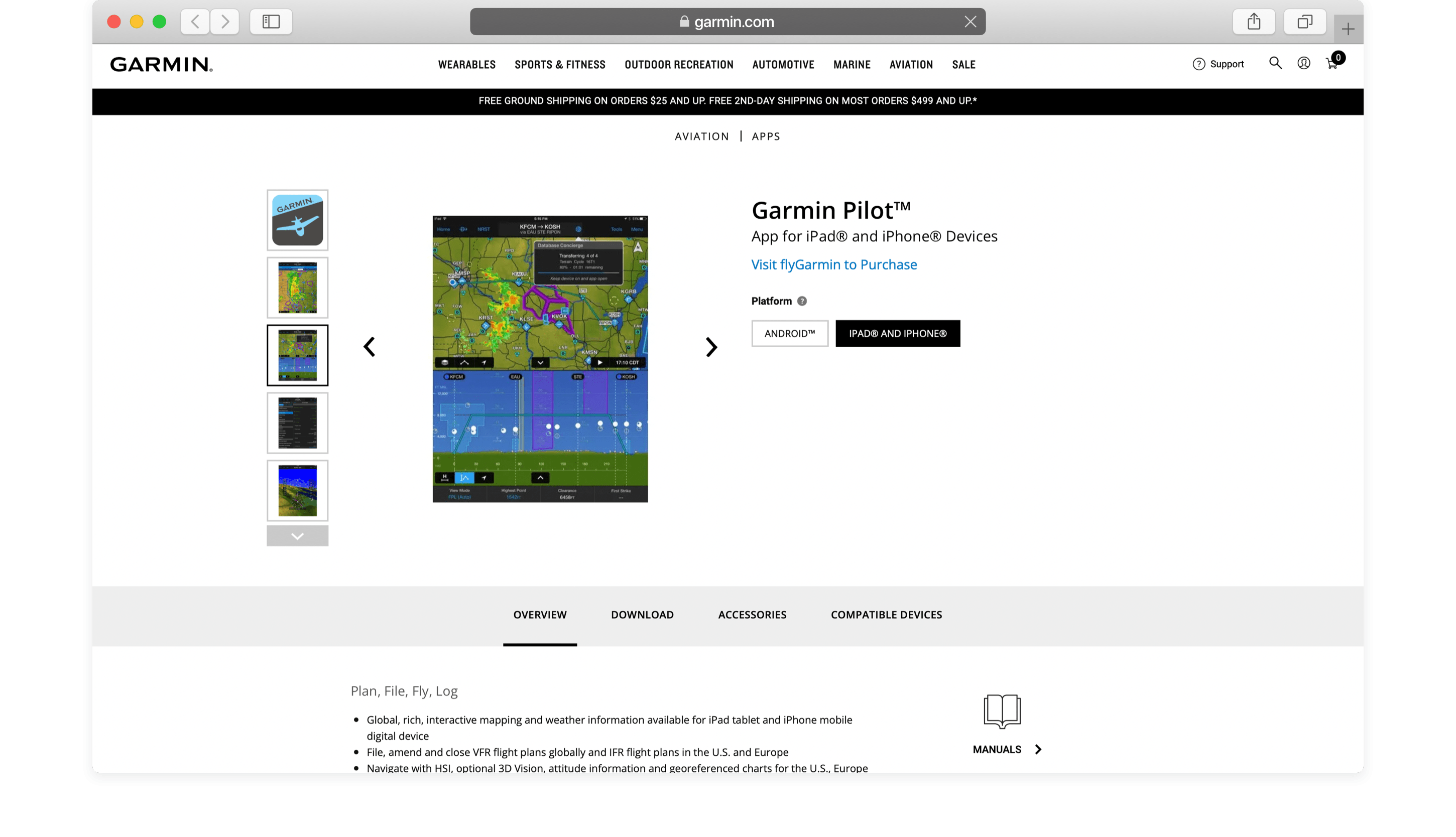
Task: Select the Garmin Pilot app logo thumbnail
Action: [297, 220]
